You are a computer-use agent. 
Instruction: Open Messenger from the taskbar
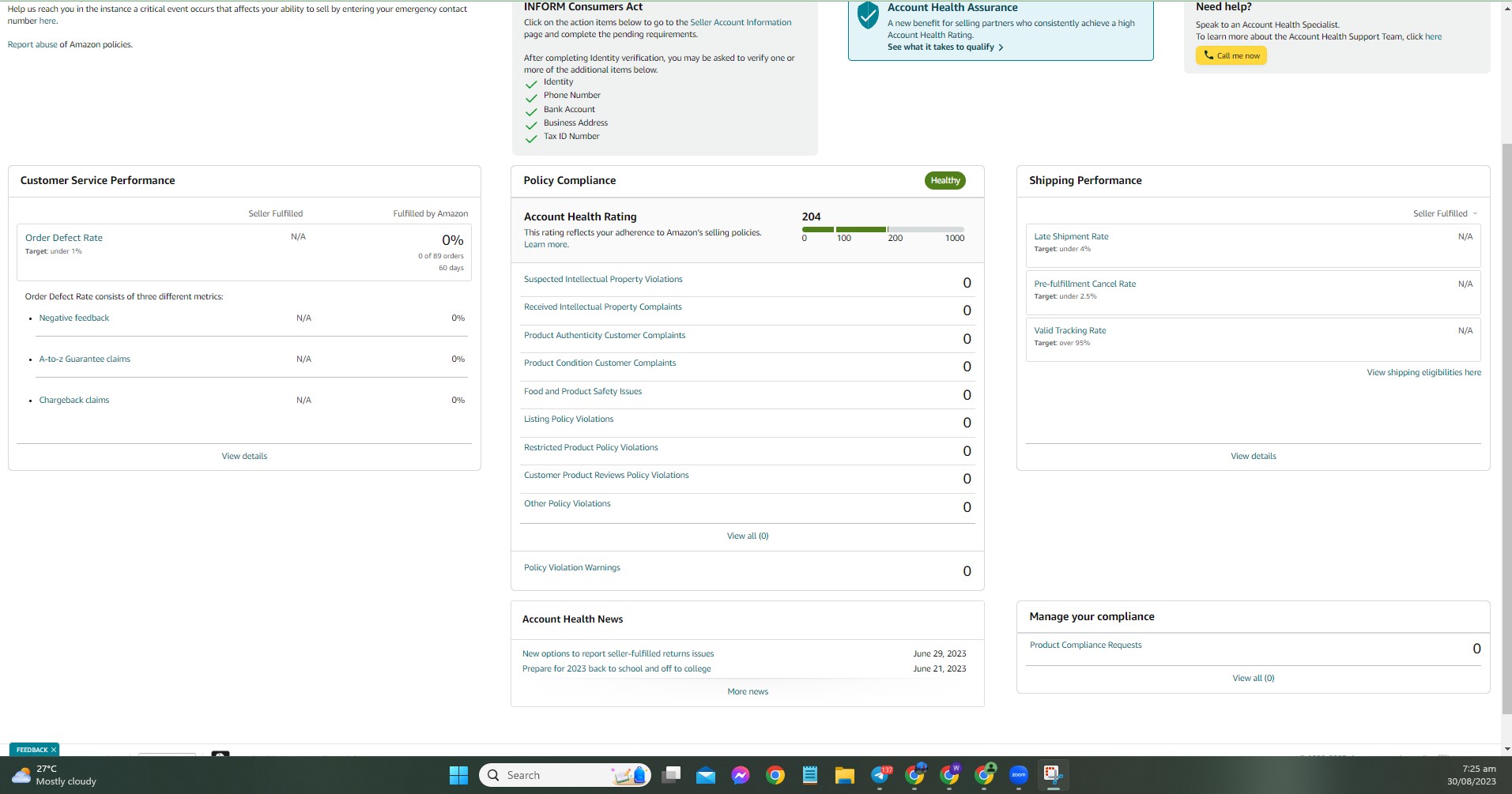741,775
